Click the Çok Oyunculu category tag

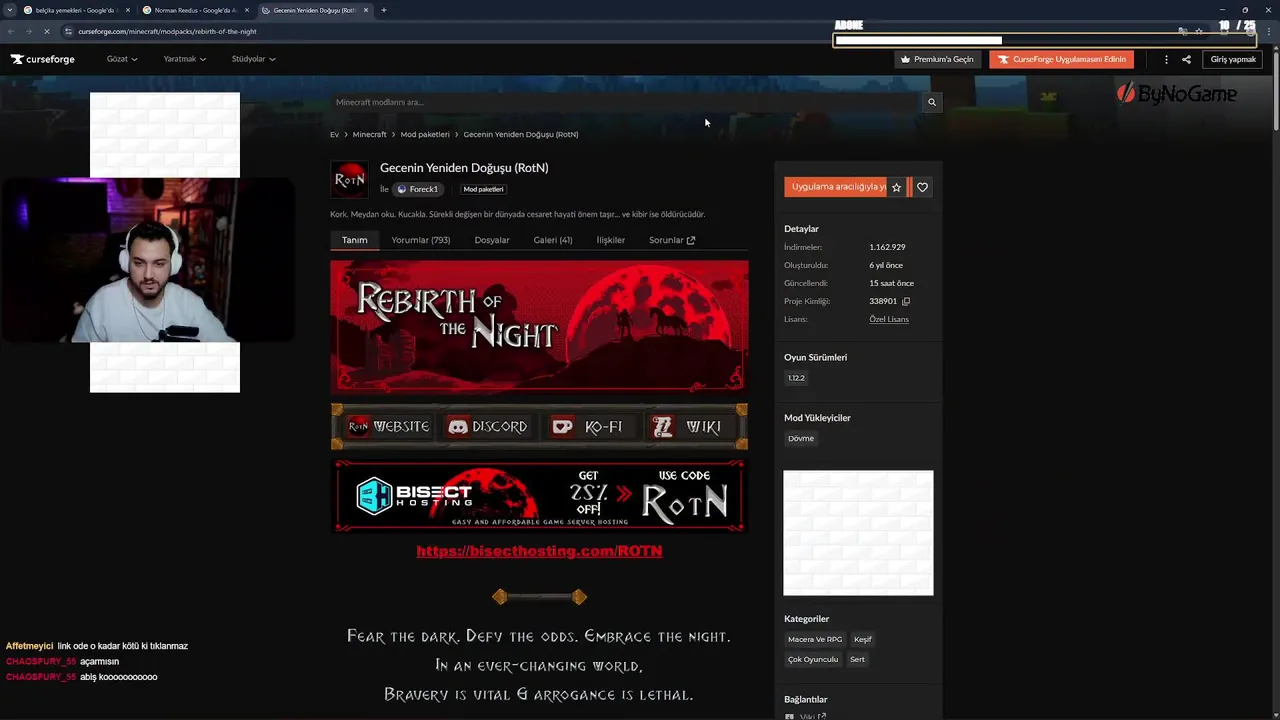coord(813,659)
